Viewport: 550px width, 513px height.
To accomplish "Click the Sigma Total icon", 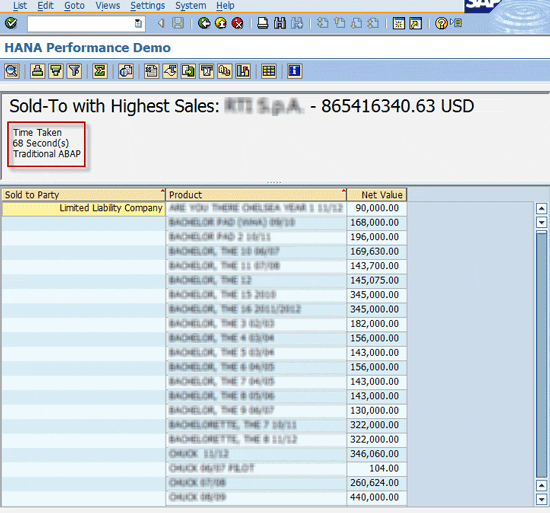I will [x=100, y=71].
